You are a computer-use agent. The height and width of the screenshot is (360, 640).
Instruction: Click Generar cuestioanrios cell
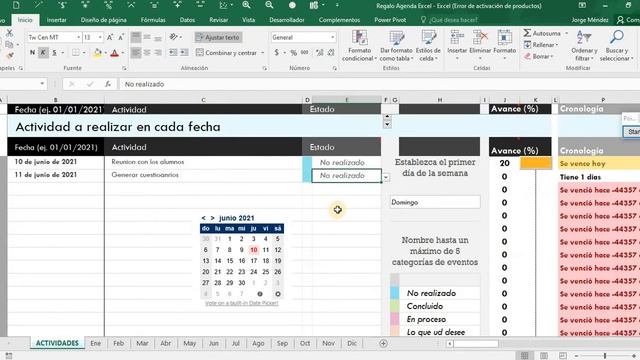coord(203,175)
